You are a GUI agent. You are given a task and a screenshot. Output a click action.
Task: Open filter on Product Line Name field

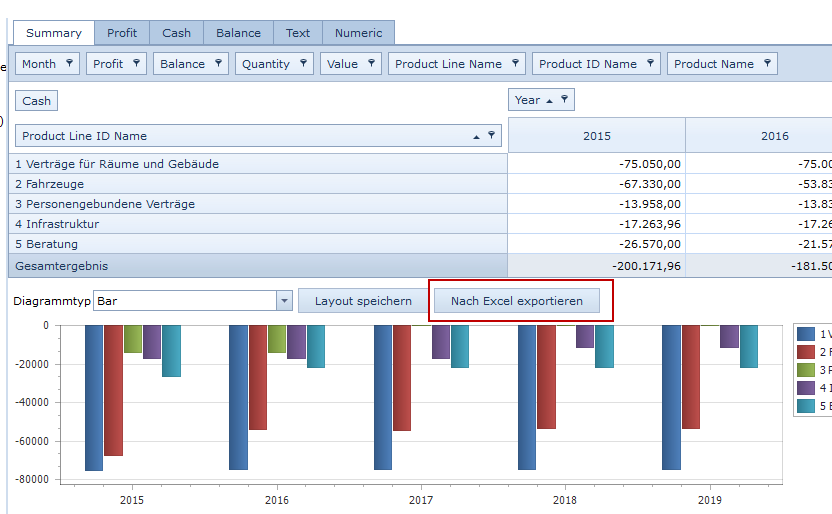pyautogui.click(x=515, y=63)
